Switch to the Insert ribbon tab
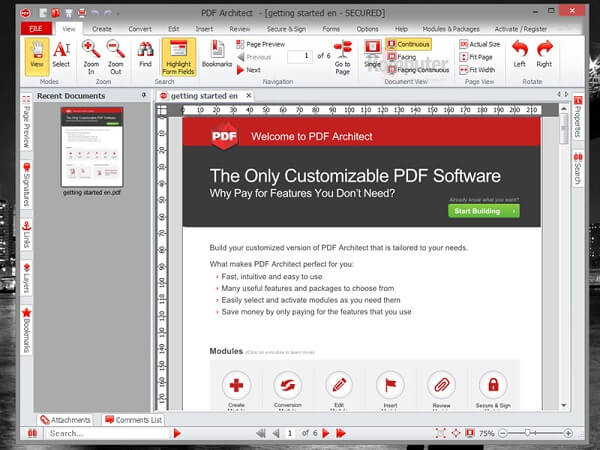 [x=204, y=29]
